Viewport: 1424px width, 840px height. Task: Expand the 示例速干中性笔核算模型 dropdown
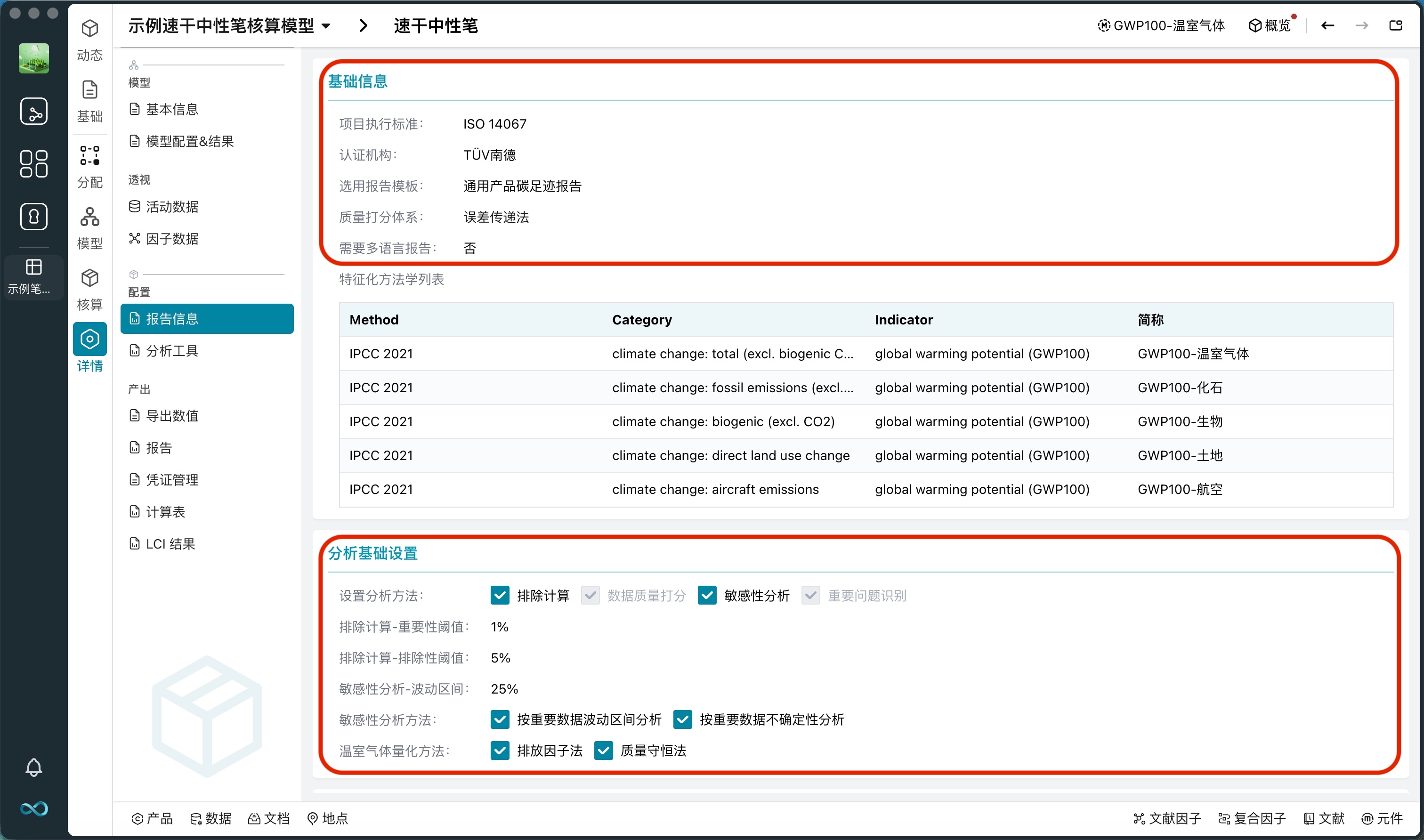[x=326, y=26]
